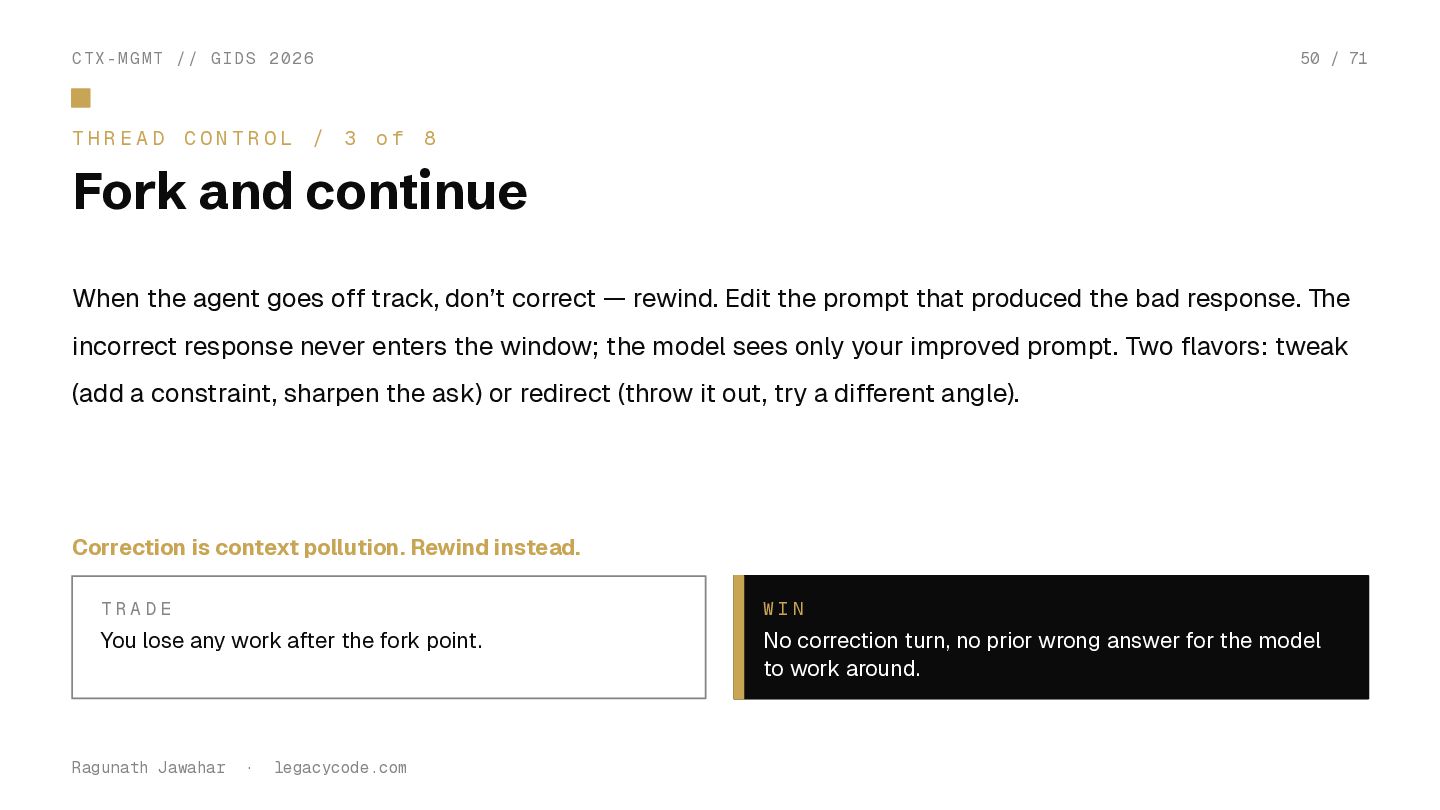Click the legacycode.com link in the footer
The width and height of the screenshot is (1440, 810).
click(x=340, y=768)
